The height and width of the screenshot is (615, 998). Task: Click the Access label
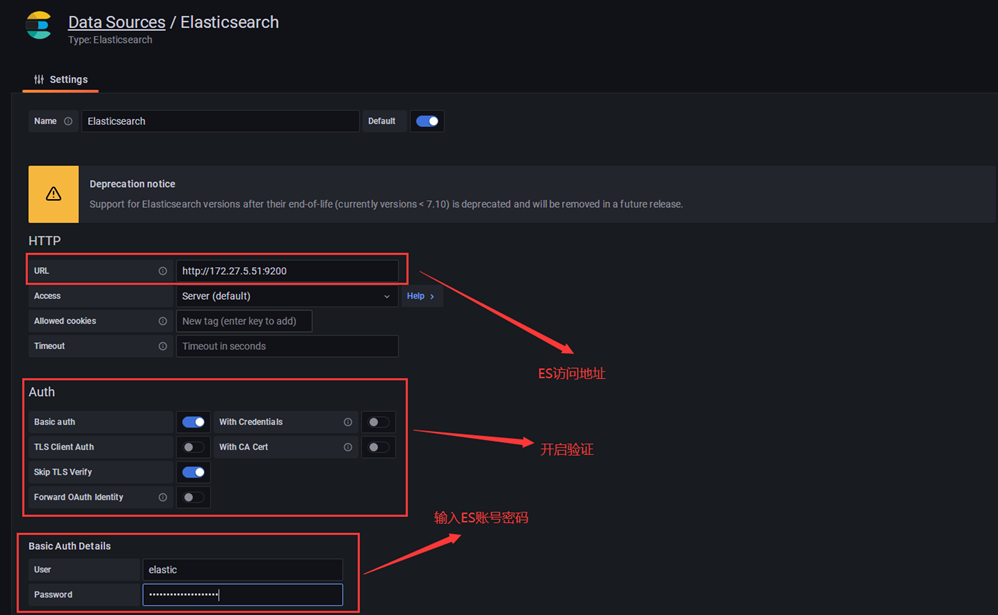pos(47,296)
